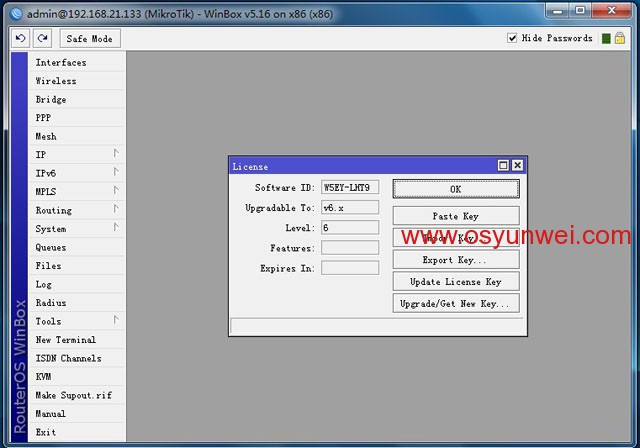Screen dimensions: 640x448
Task: Maximize the WinBox window
Action: pos(580,10)
